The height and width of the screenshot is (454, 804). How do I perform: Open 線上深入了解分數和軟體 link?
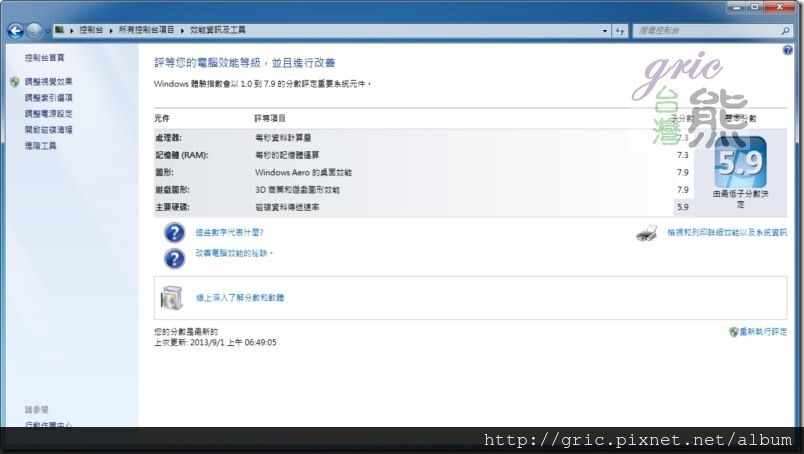pyautogui.click(x=240, y=298)
